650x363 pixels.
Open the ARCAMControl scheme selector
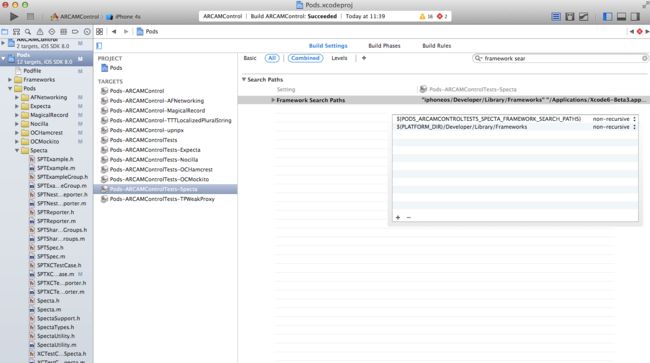75,17
